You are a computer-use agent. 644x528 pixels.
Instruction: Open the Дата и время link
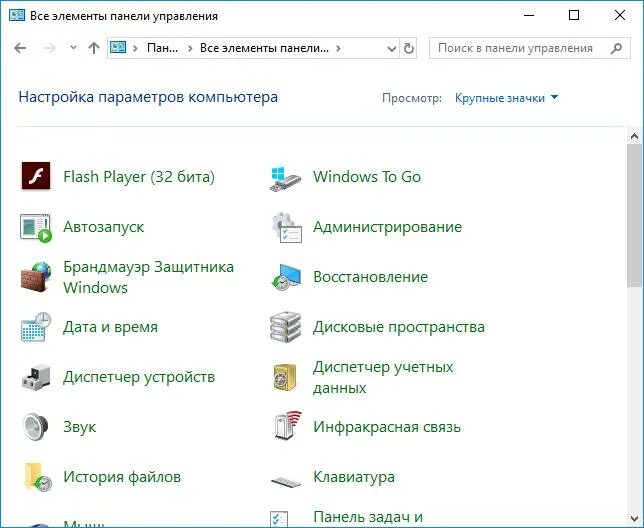tap(110, 327)
